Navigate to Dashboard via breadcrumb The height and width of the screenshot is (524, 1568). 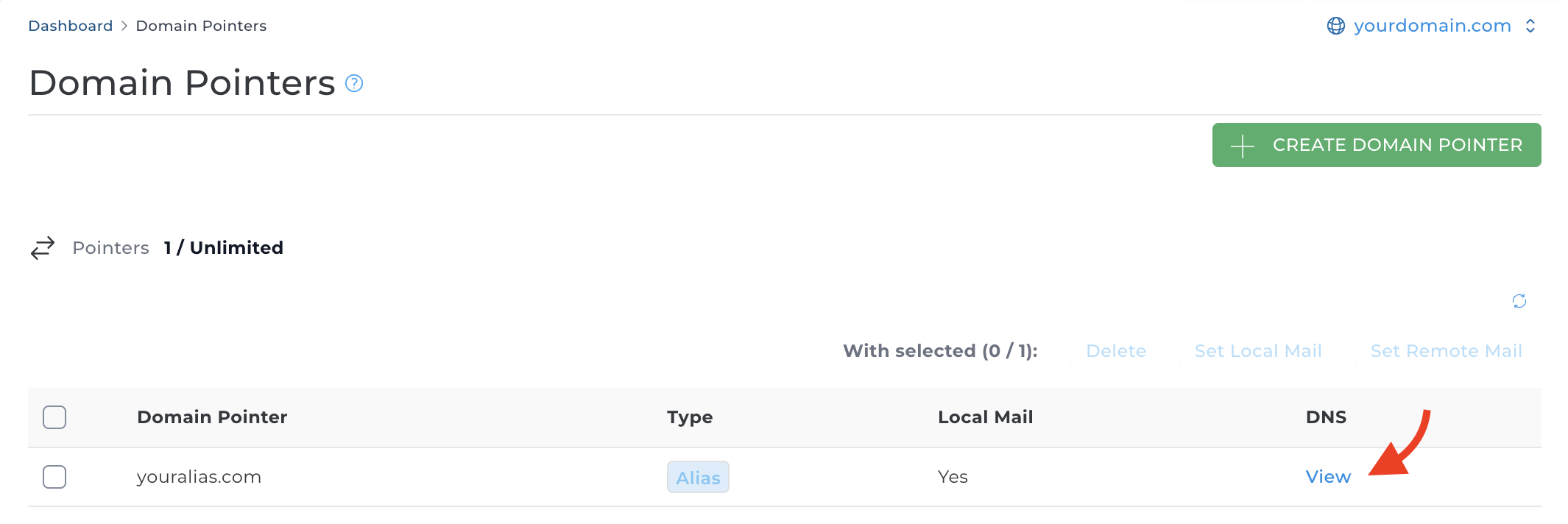(x=70, y=25)
